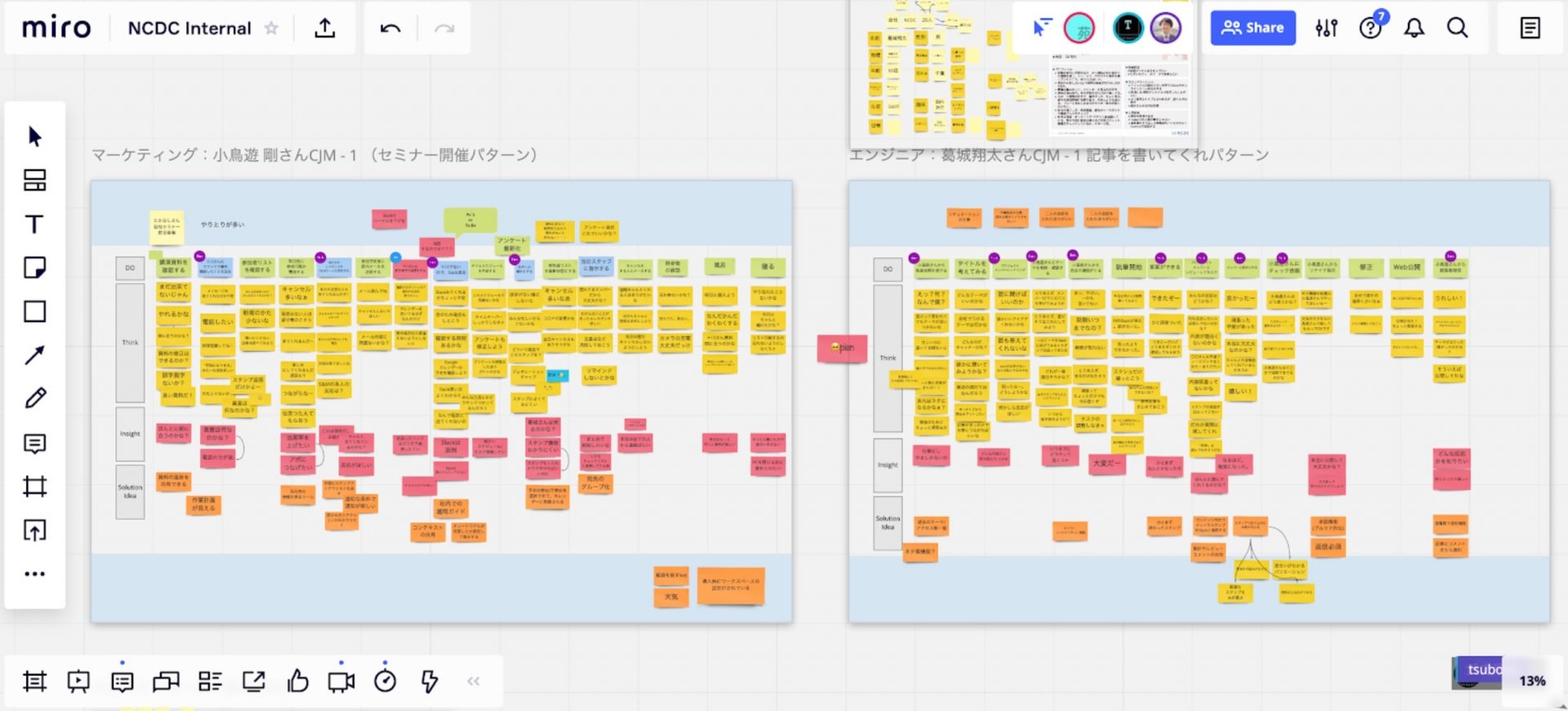Open the NCDC Internal board title
Image resolution: width=1568 pixels, height=711 pixels.
point(189,29)
